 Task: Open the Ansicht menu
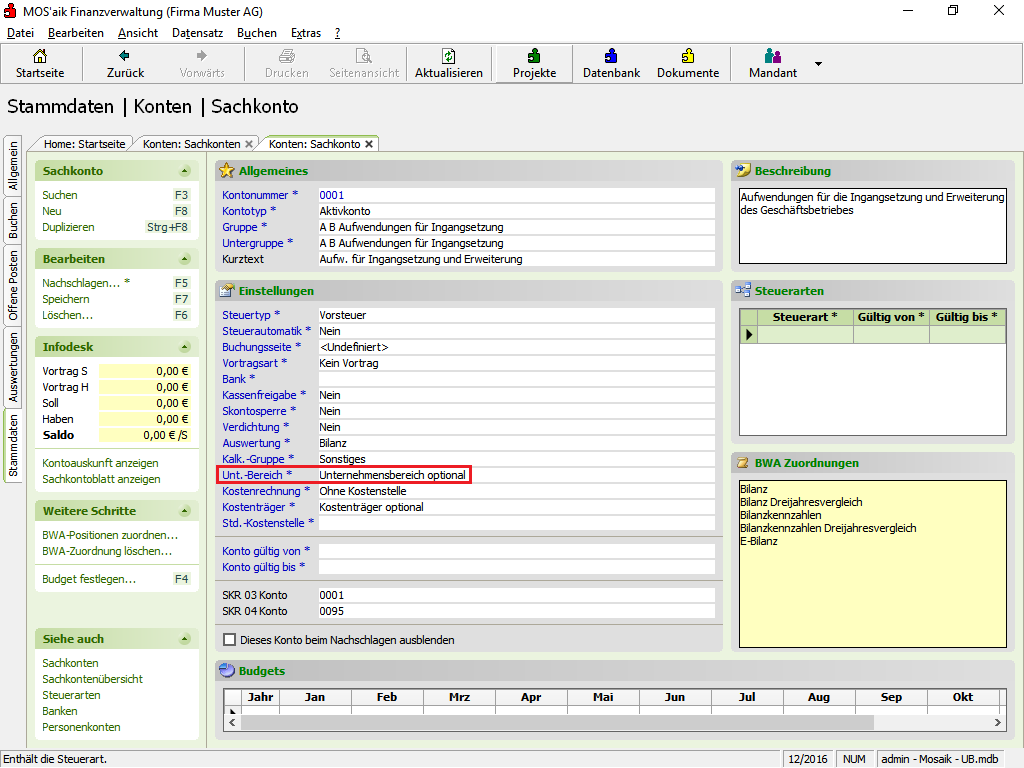[138, 33]
